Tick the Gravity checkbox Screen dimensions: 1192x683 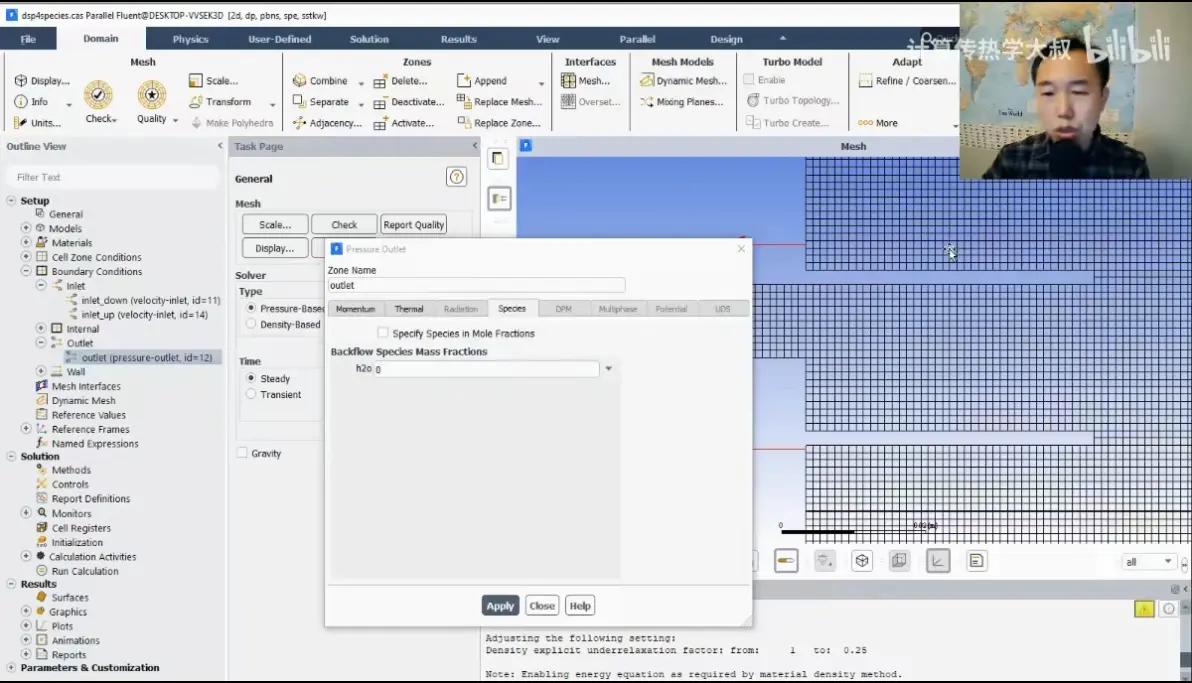pyautogui.click(x=243, y=453)
